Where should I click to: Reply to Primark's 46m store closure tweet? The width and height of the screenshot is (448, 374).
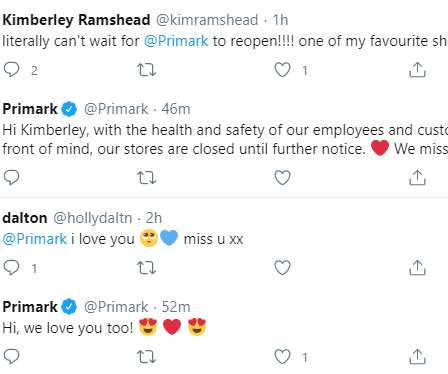pos(11,177)
